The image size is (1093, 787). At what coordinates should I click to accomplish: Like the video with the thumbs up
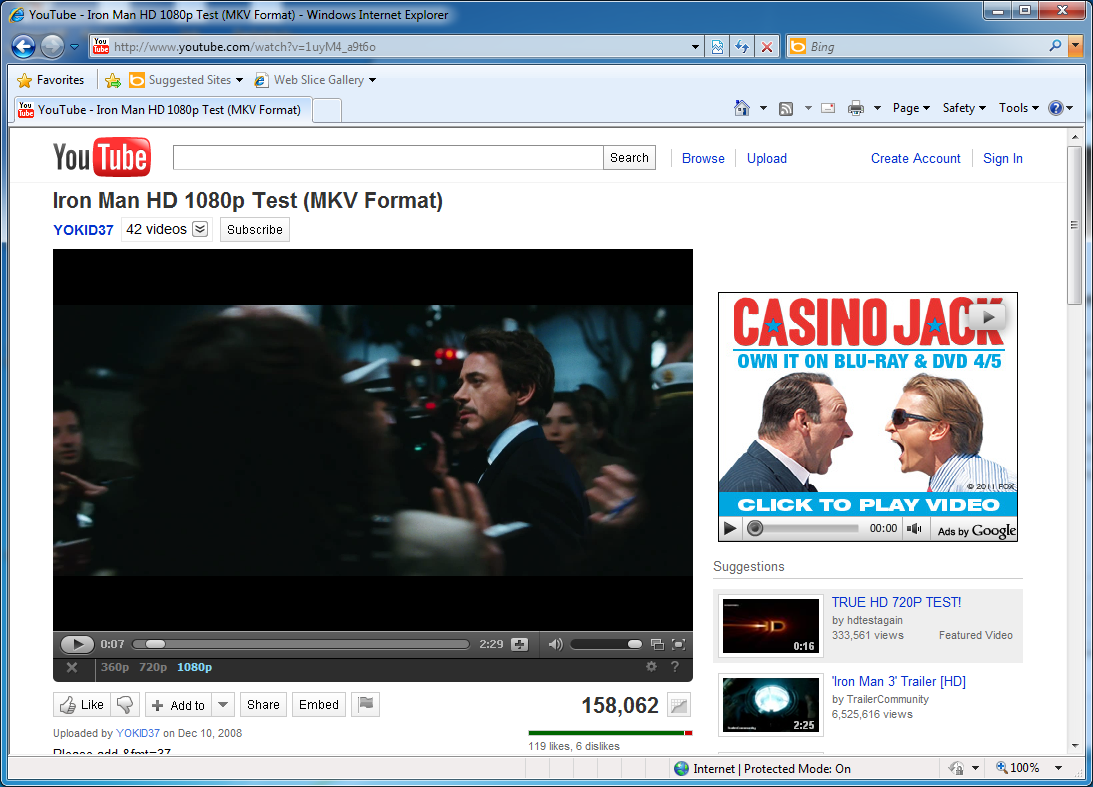(x=81, y=704)
